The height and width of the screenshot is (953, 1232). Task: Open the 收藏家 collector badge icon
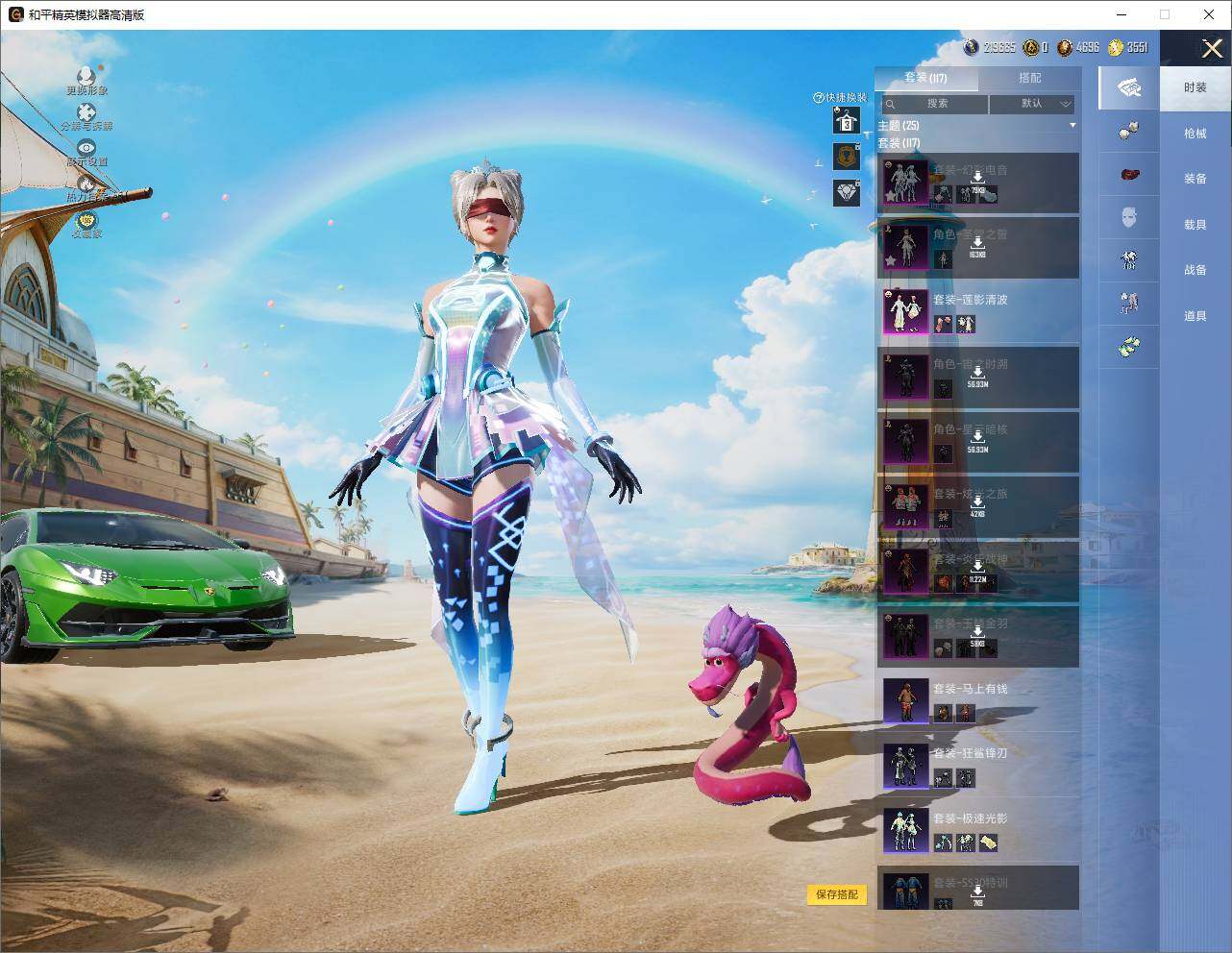(x=86, y=220)
